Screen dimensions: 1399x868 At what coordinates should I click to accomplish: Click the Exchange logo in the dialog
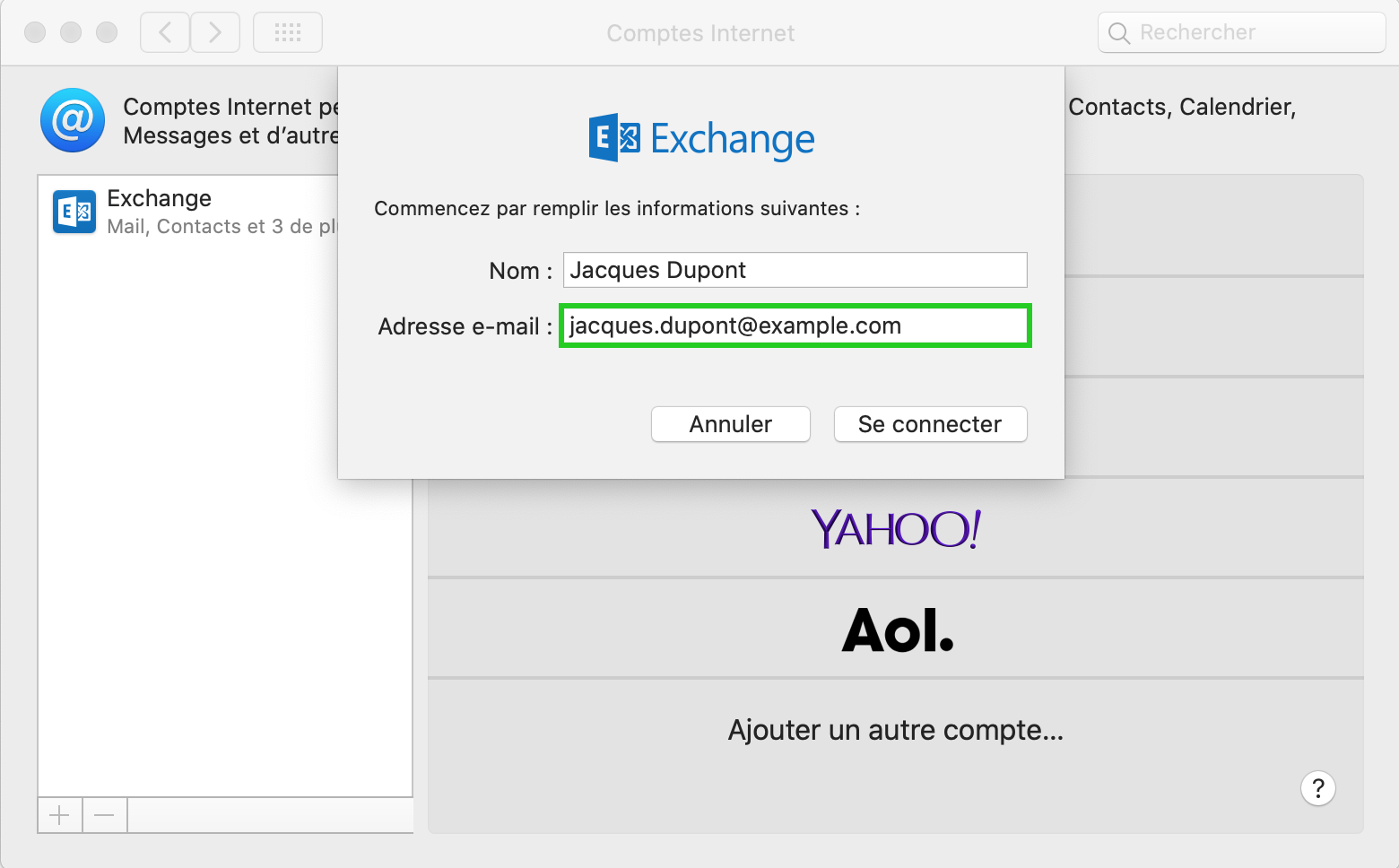coord(701,138)
